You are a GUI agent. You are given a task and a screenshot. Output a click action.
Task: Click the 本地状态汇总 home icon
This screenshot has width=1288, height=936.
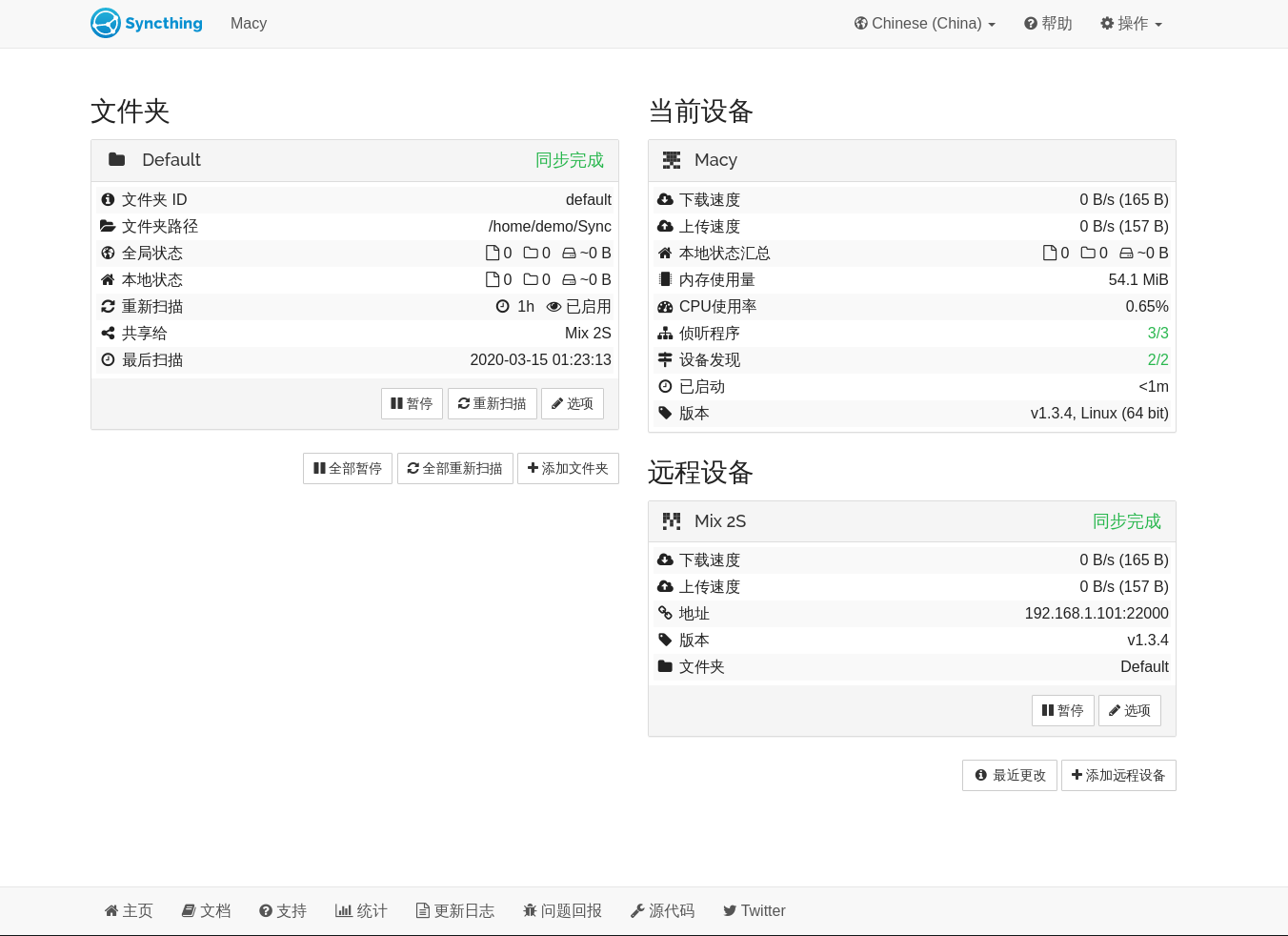665,253
